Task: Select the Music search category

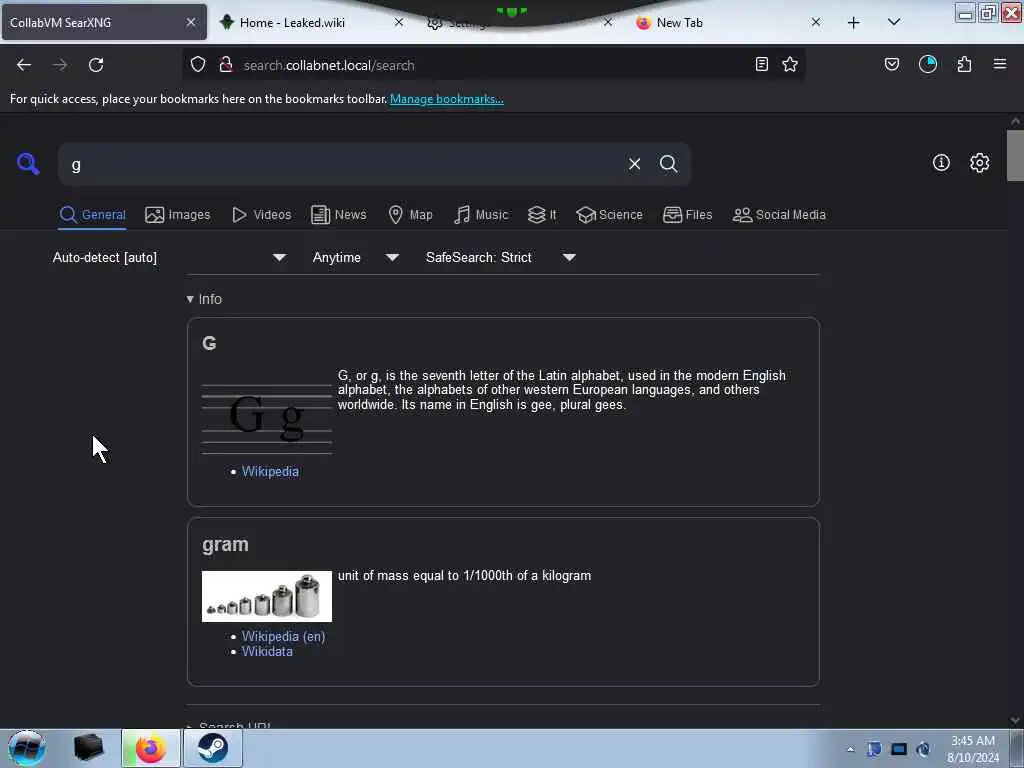Action: 481,215
